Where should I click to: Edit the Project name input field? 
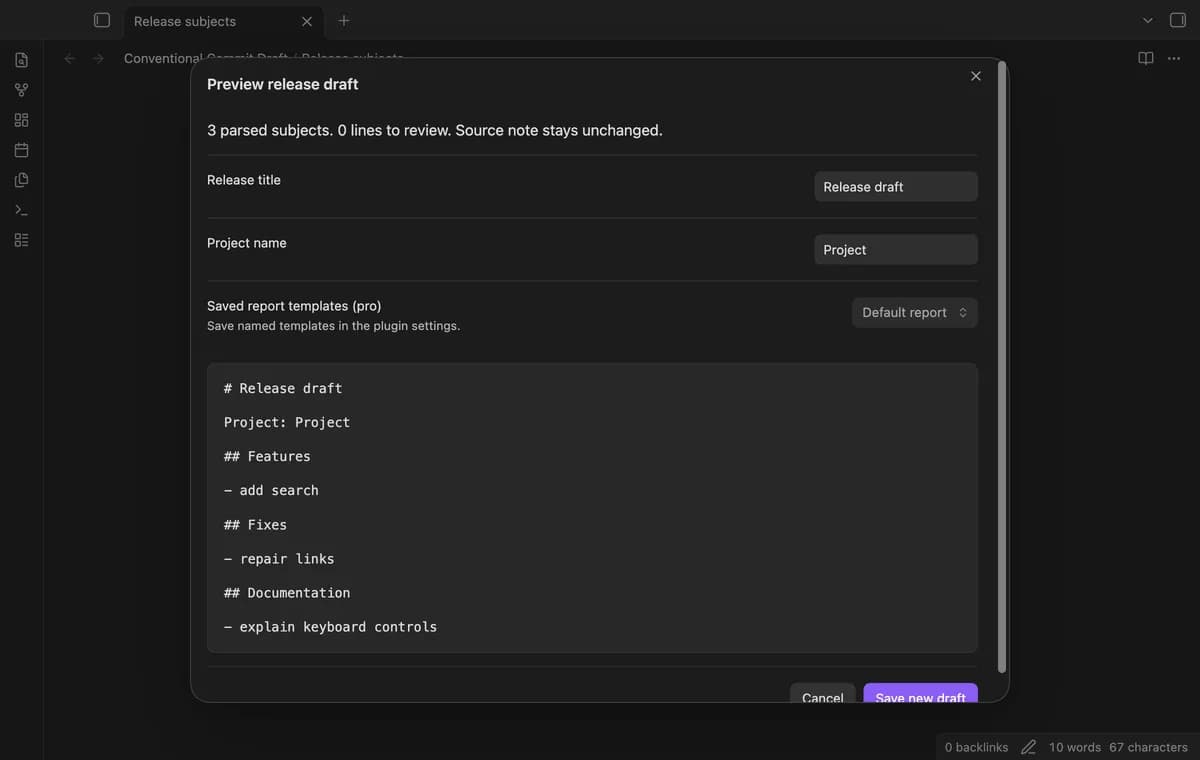coord(896,250)
